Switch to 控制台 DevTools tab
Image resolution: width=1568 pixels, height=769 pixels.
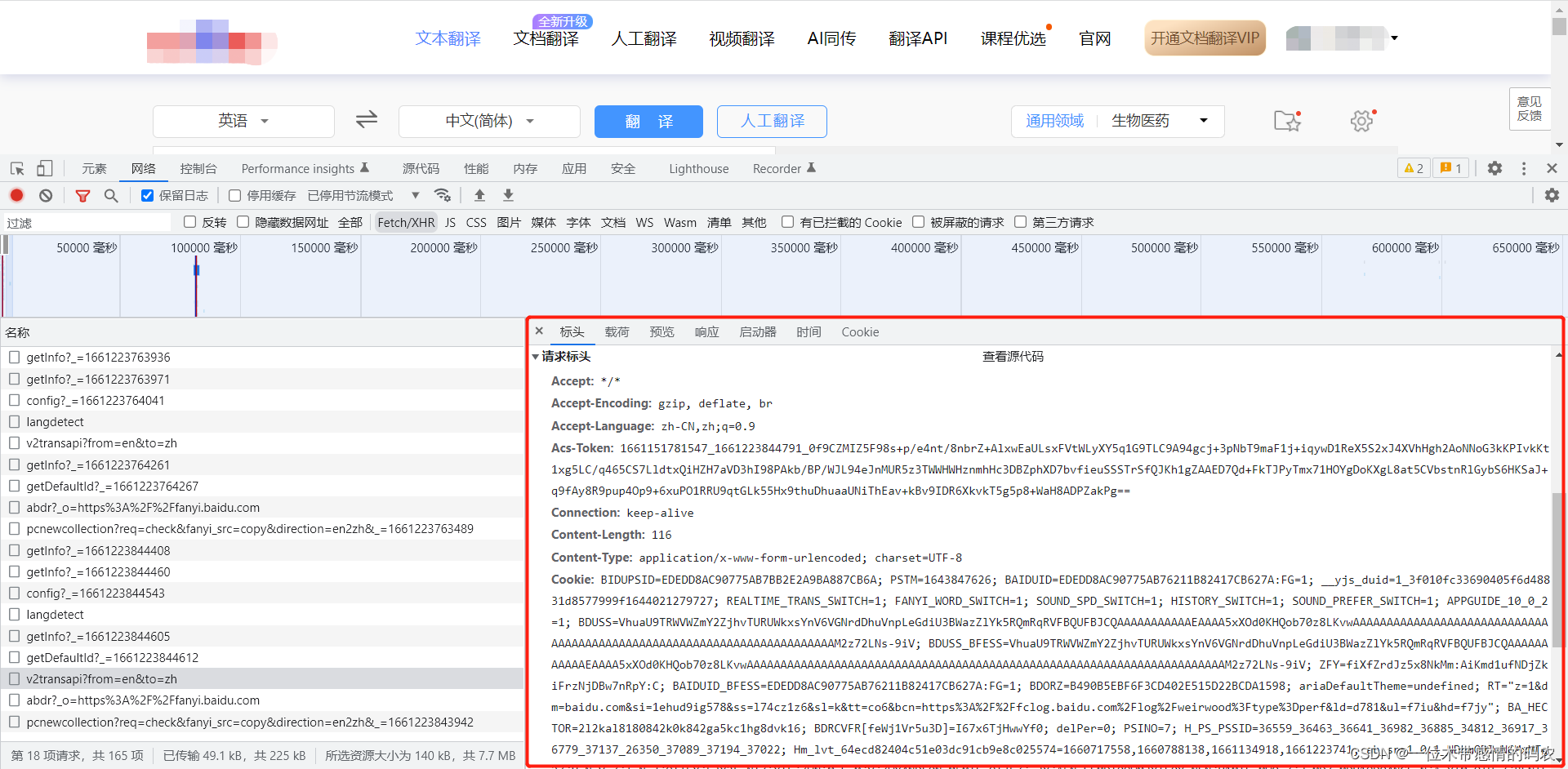click(198, 168)
